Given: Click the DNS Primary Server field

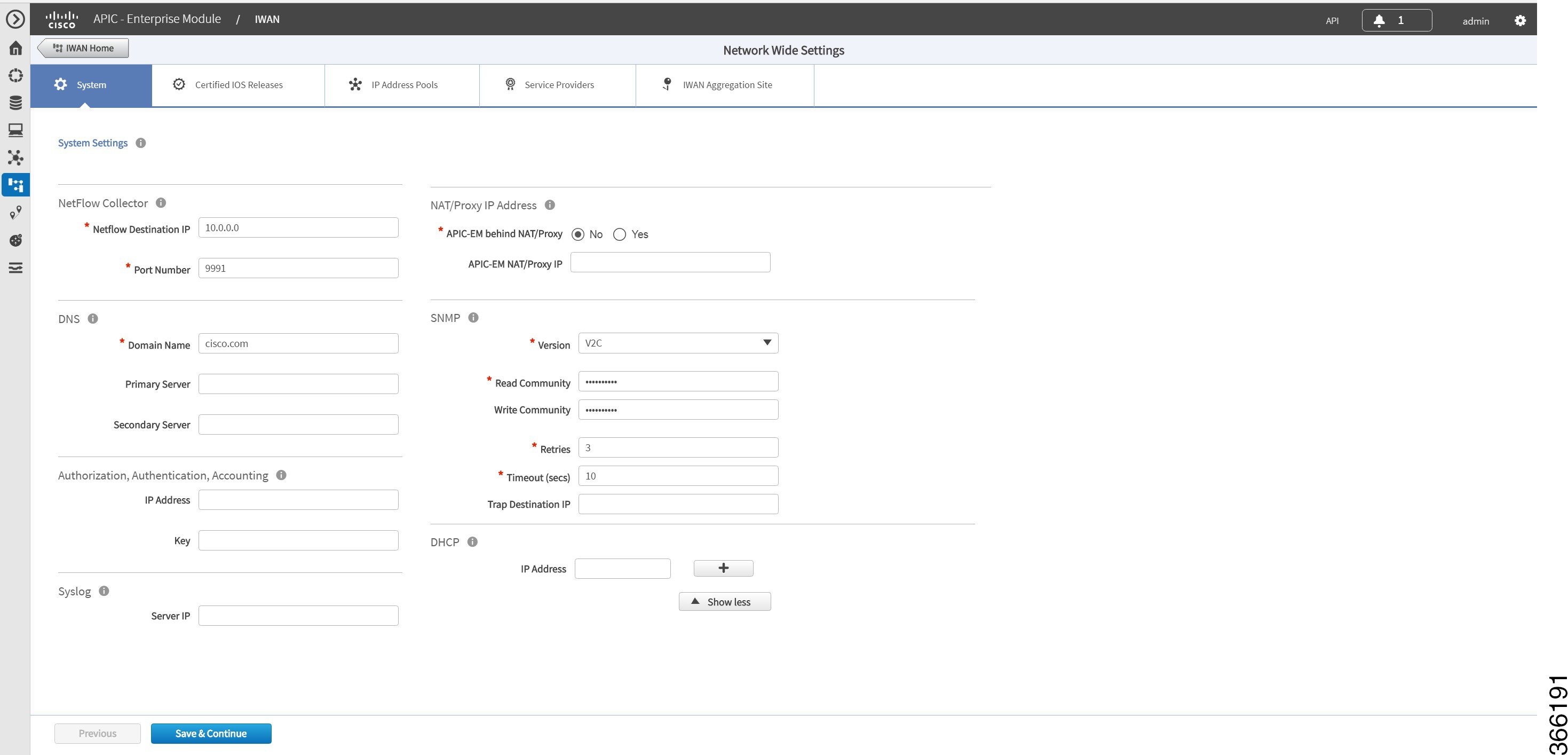Looking at the screenshot, I should (x=298, y=383).
